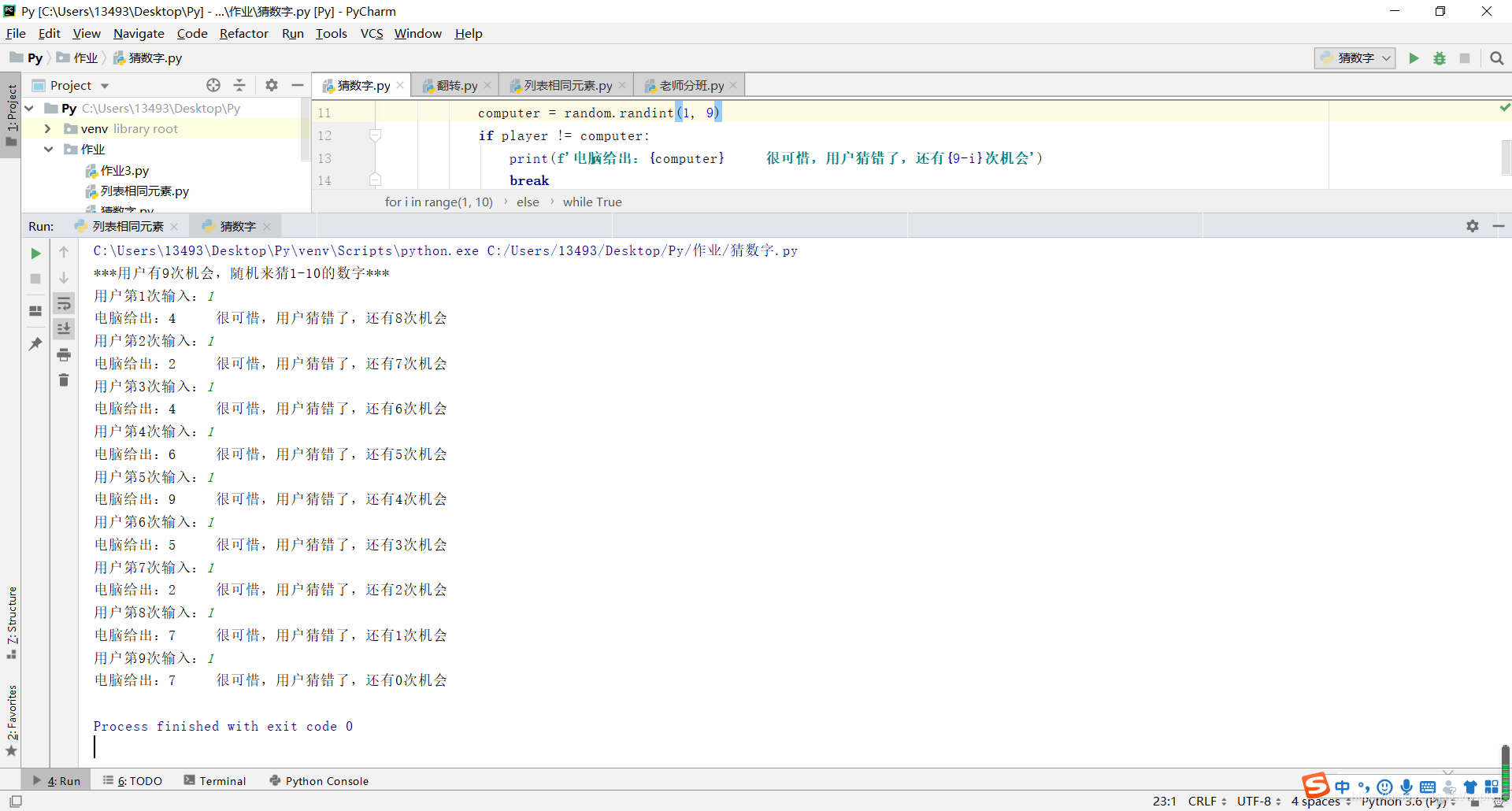Screen dimensions: 1512x811
Task: Collapse the 作业 folder in tree
Action: (48, 149)
